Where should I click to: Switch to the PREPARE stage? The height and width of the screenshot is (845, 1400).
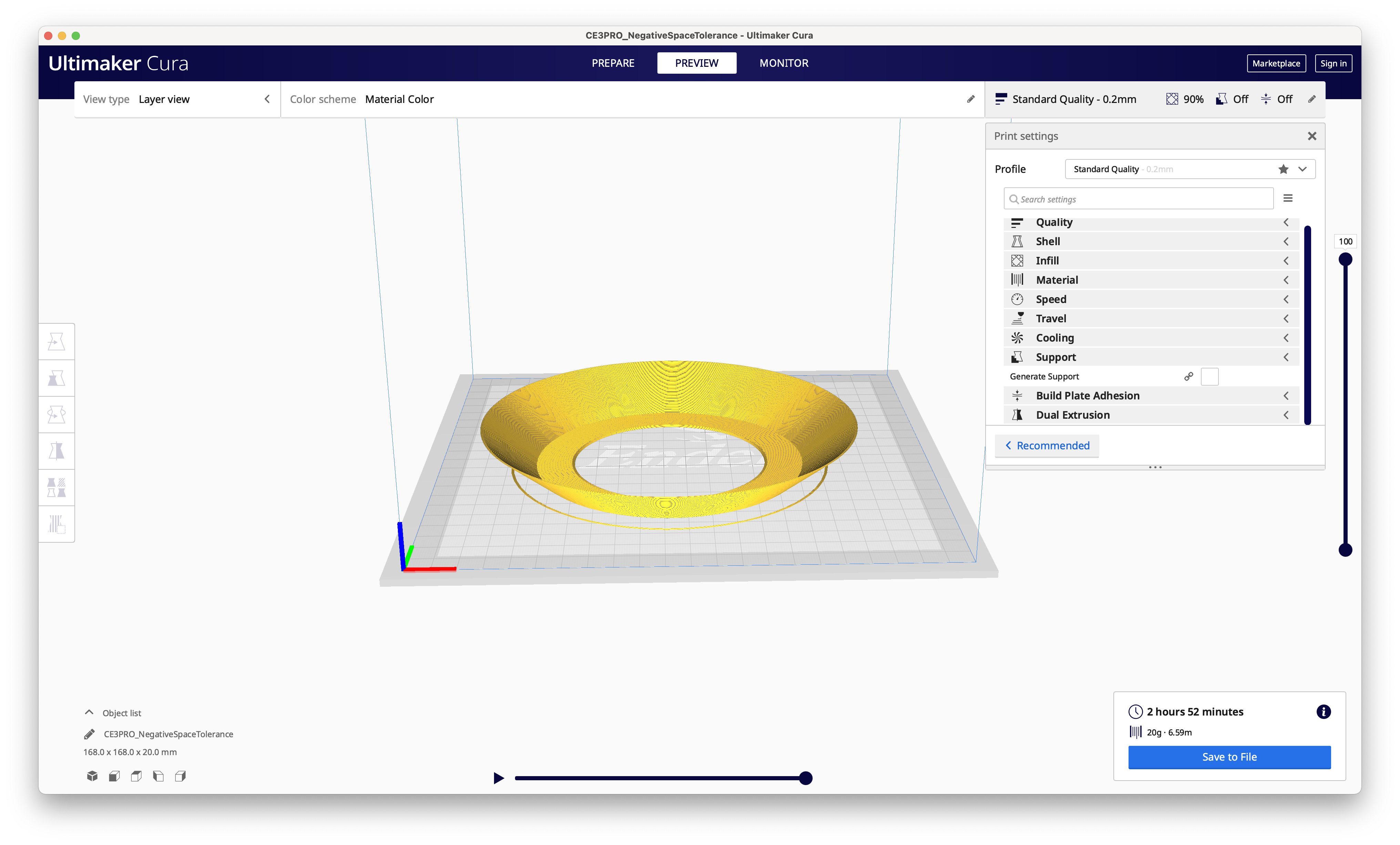612,63
